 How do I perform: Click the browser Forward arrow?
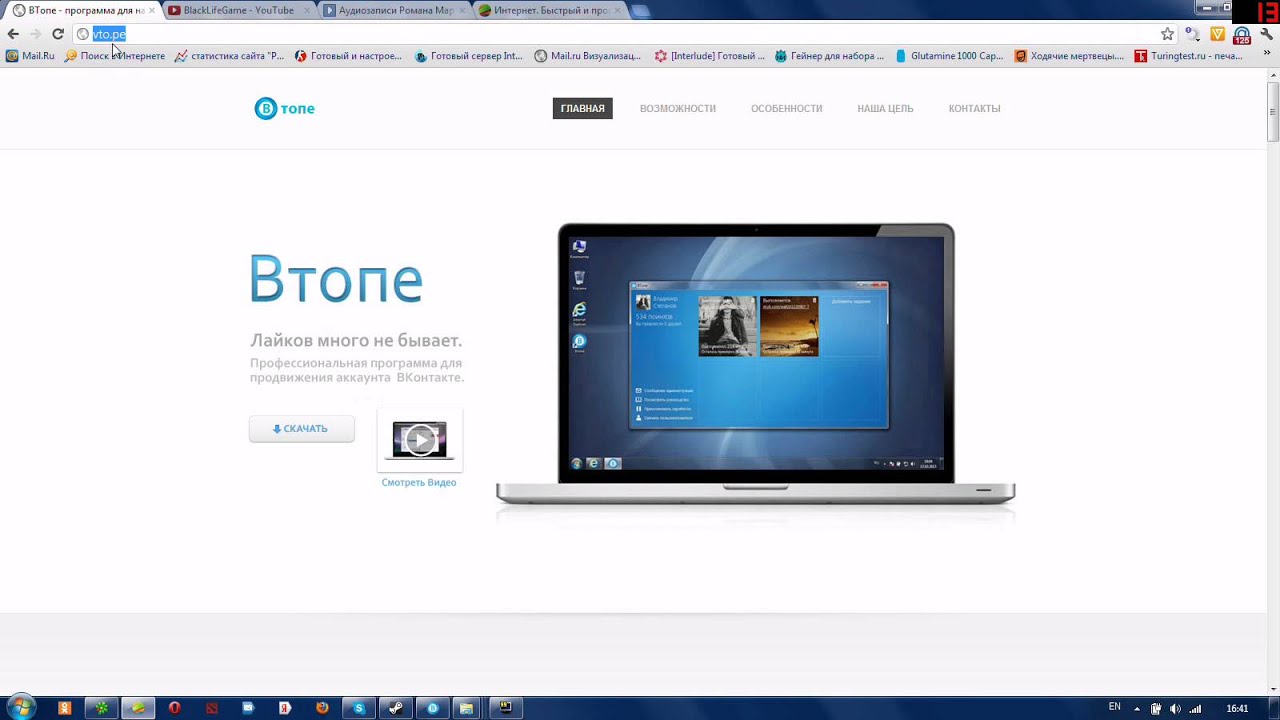(36, 34)
